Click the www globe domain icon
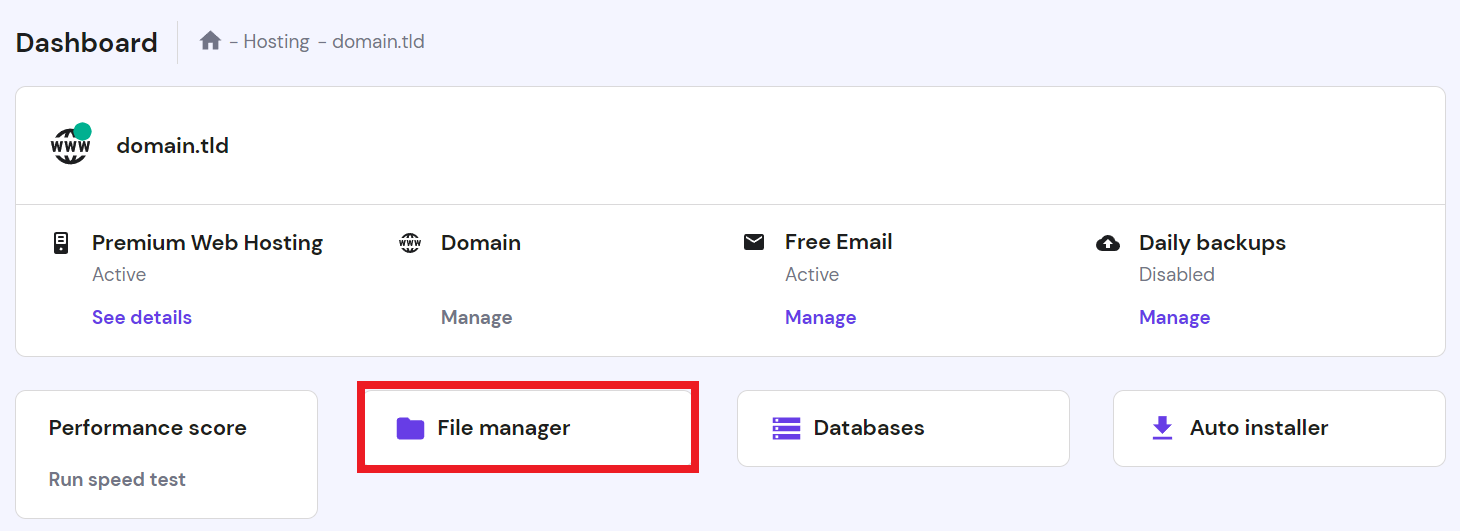Screen dimensions: 1460x531 (71, 146)
